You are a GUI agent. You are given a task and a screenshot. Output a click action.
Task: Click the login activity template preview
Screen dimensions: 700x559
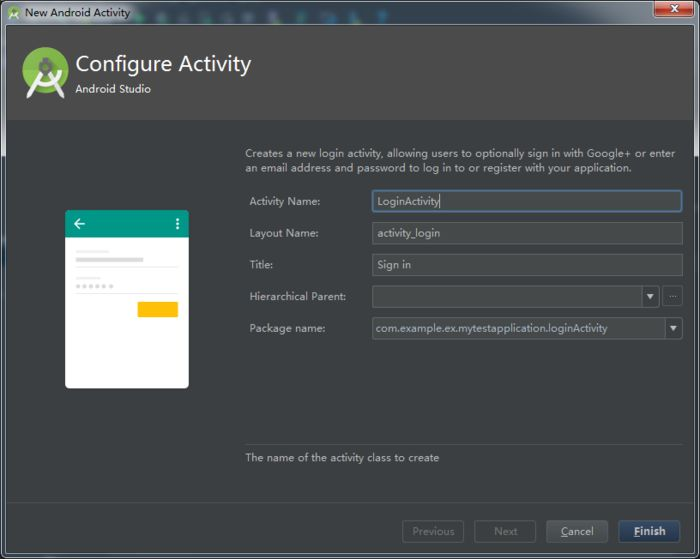point(127,299)
